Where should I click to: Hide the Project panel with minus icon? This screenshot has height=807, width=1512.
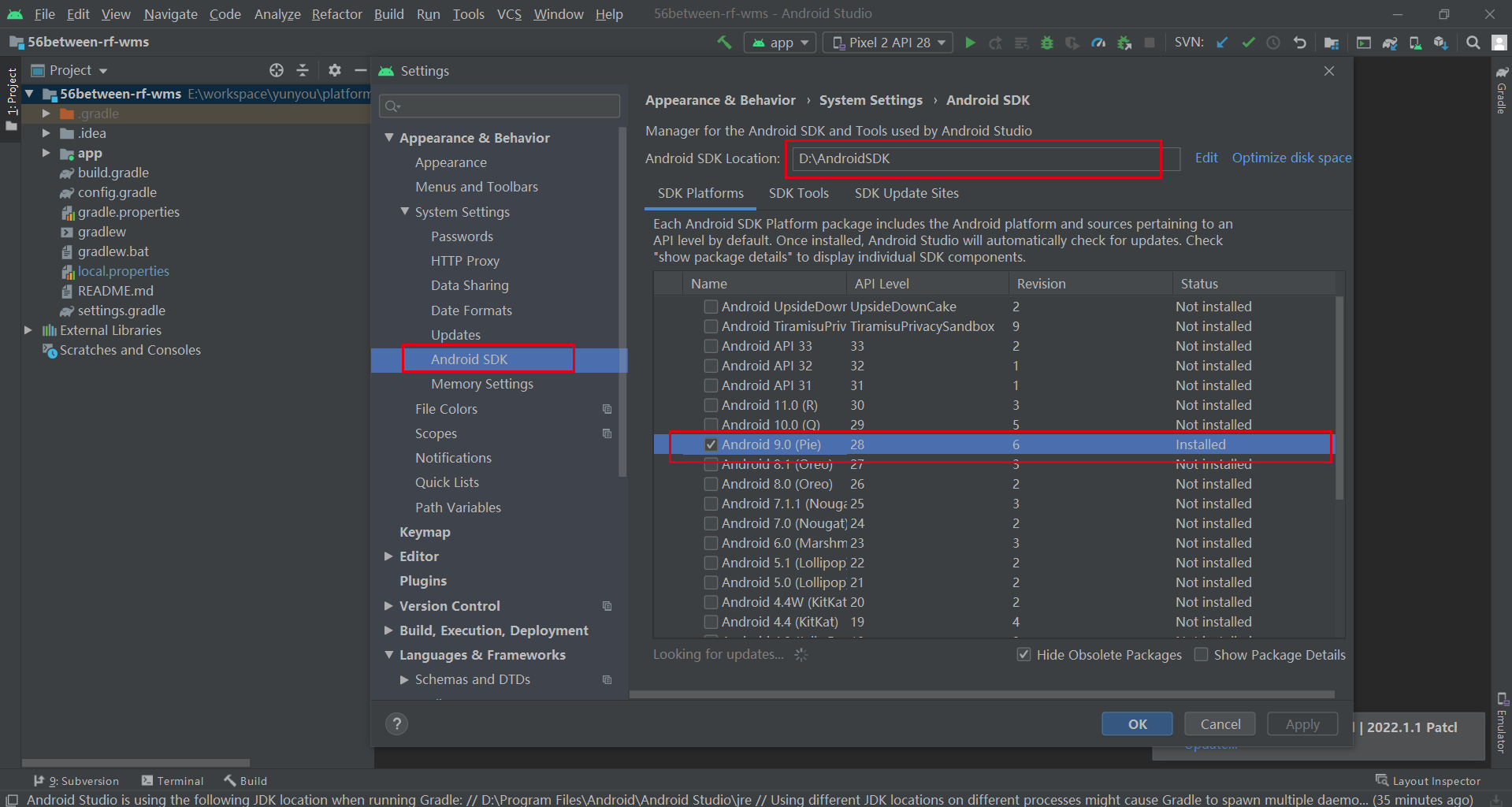click(x=360, y=70)
